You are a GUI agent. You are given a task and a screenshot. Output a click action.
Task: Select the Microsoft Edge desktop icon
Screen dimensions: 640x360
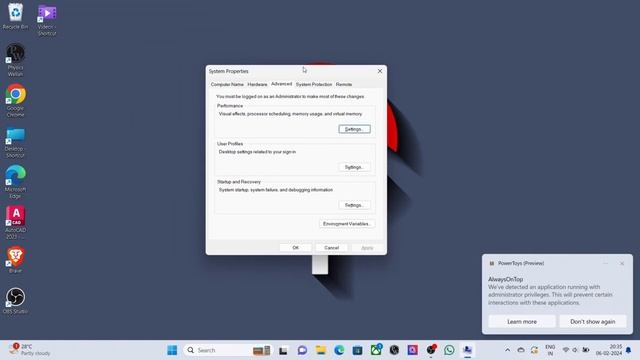[x=15, y=182]
